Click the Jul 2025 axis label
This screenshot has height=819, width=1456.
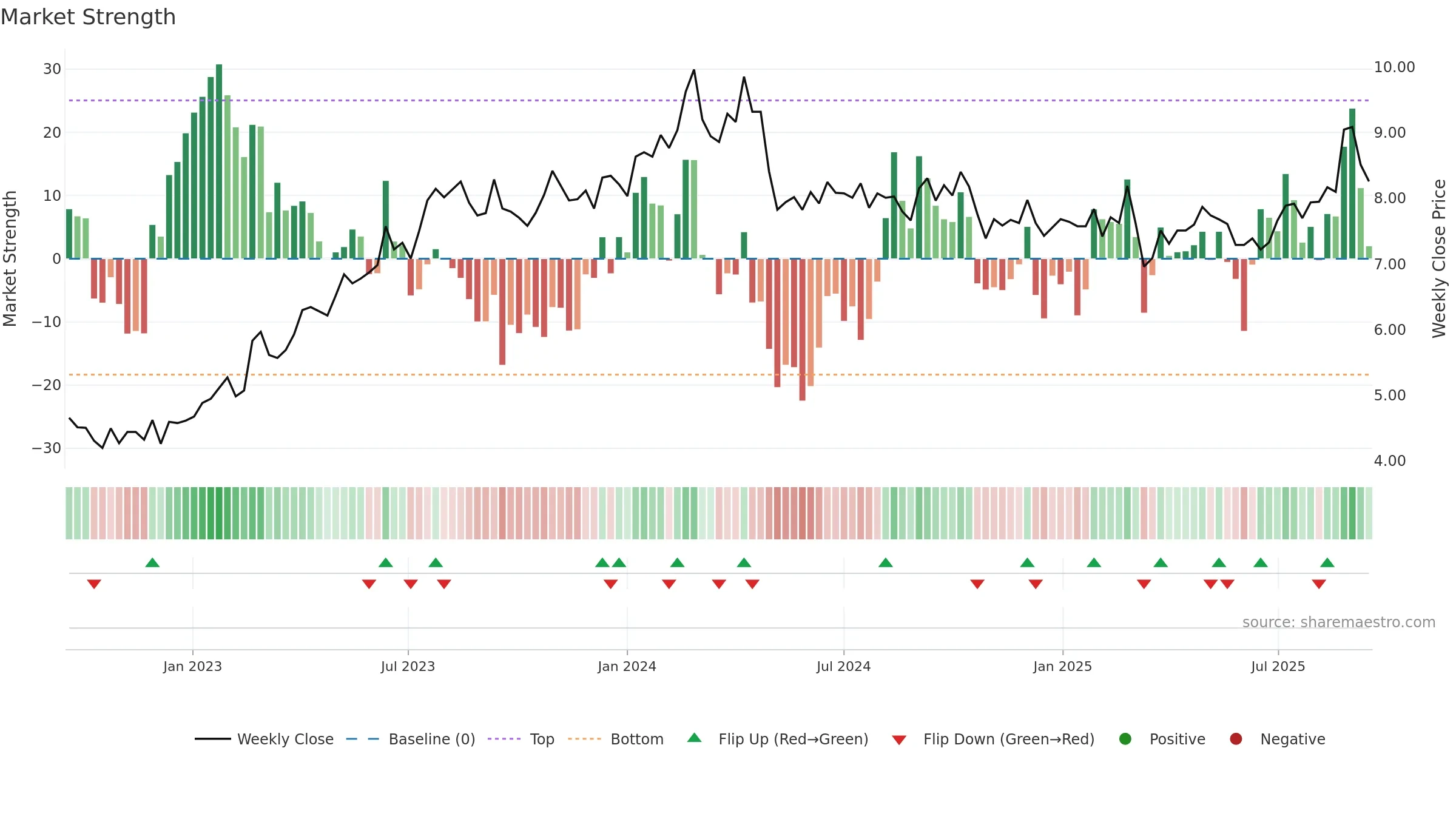pos(1278,666)
